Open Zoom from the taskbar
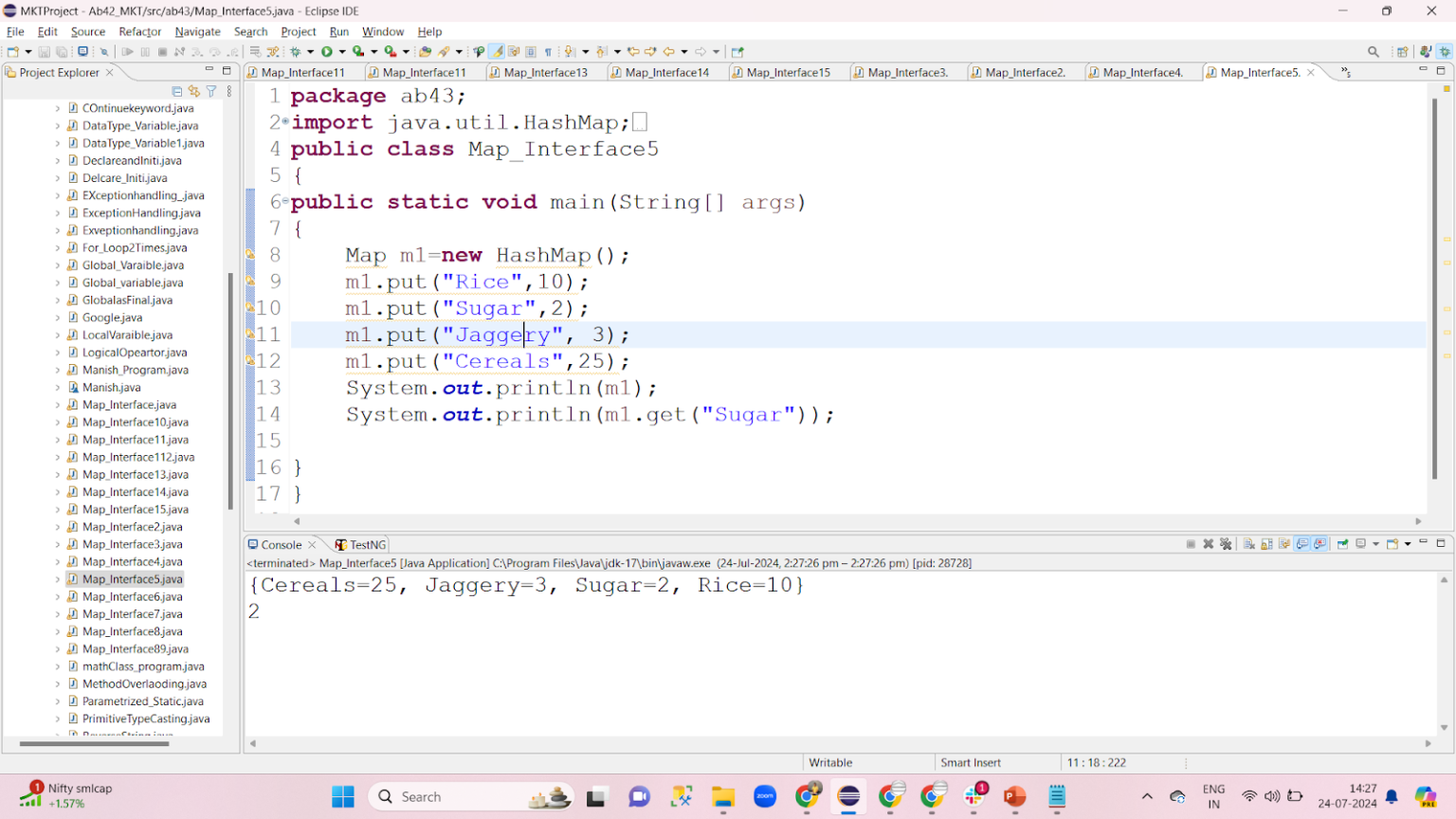This screenshot has height=819, width=1456. pos(765,796)
